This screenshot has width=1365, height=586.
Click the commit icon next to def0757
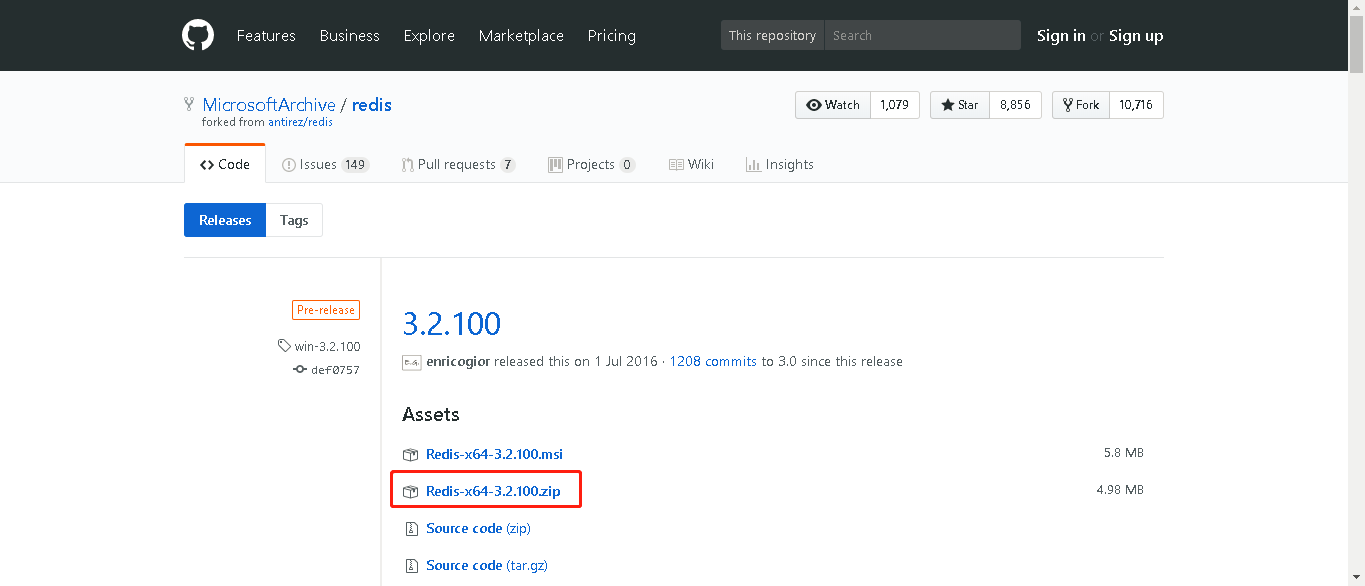point(299,370)
